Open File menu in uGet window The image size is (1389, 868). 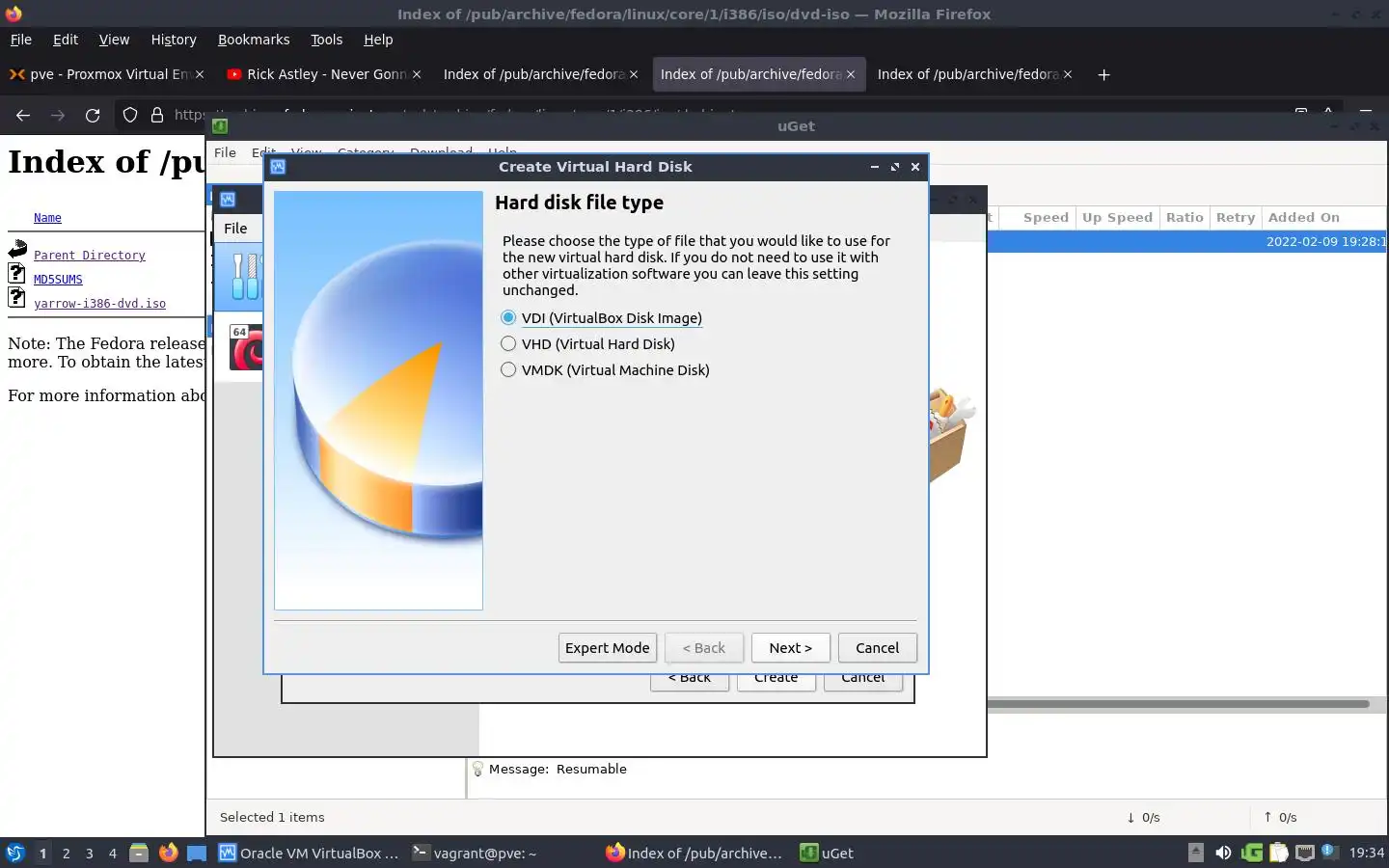click(225, 152)
